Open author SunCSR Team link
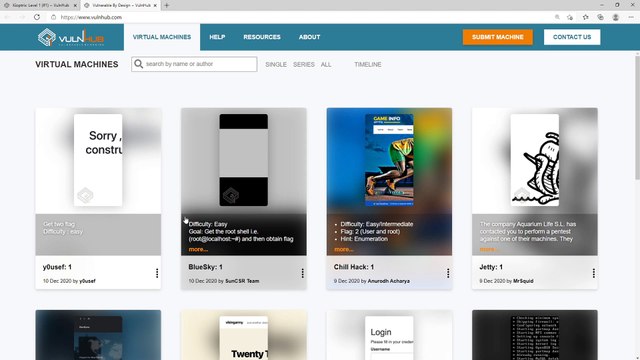 (x=242, y=281)
